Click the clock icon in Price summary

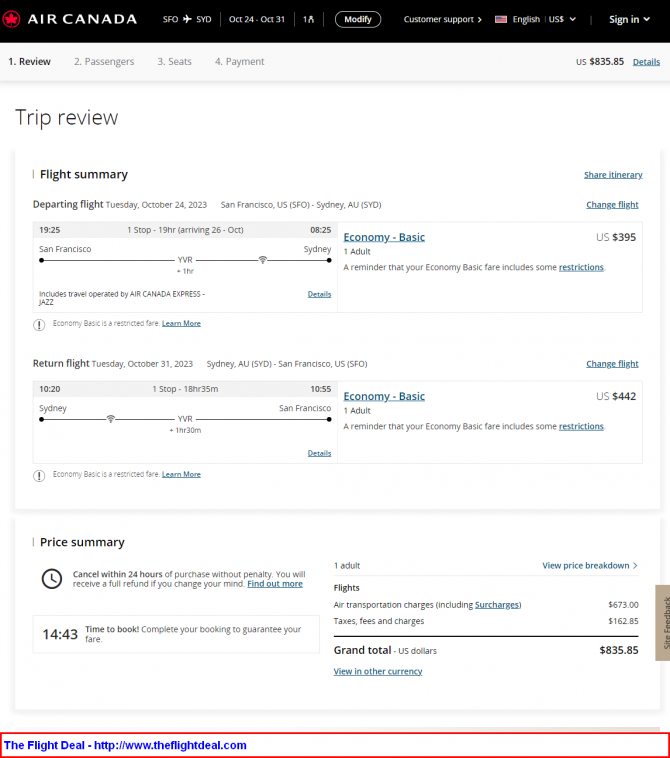coord(52,579)
